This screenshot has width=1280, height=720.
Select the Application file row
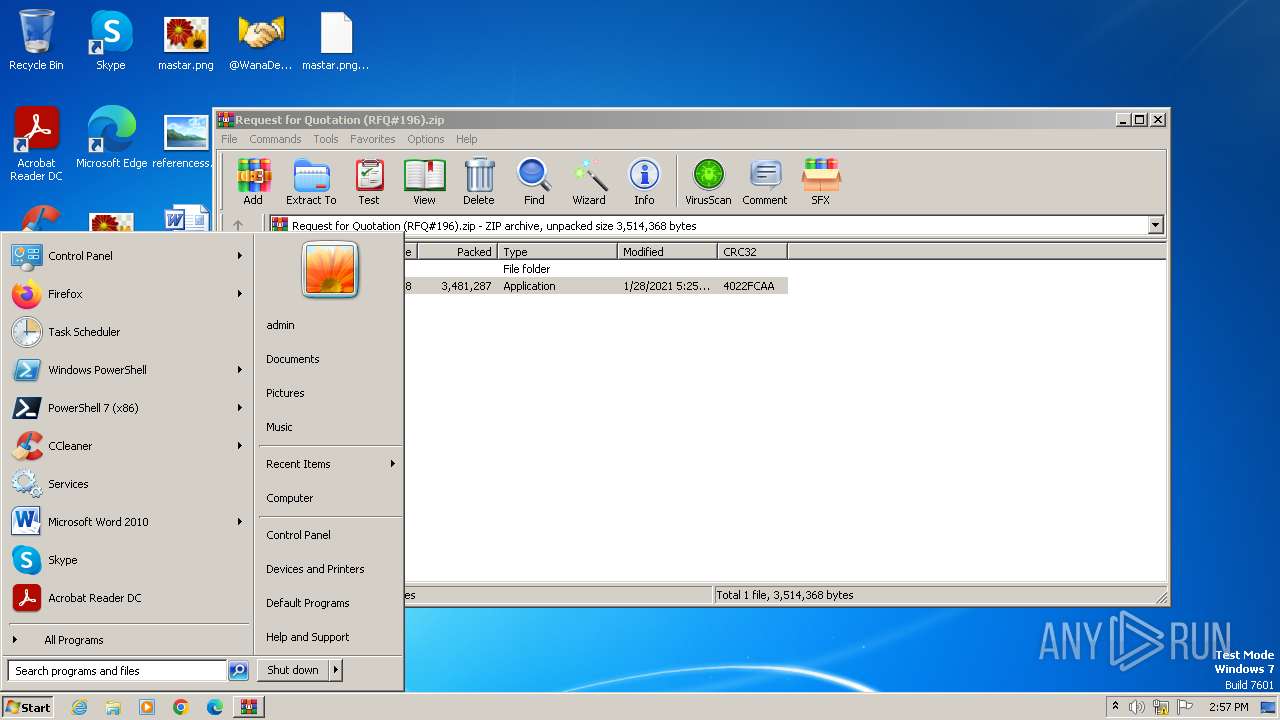pos(596,286)
